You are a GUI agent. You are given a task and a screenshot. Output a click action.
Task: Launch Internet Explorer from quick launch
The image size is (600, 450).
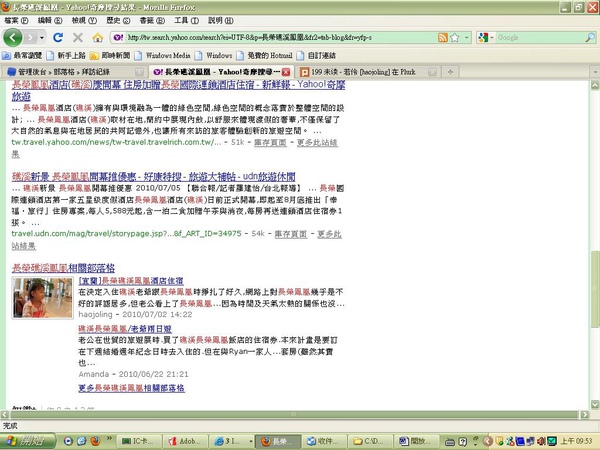coord(82,441)
